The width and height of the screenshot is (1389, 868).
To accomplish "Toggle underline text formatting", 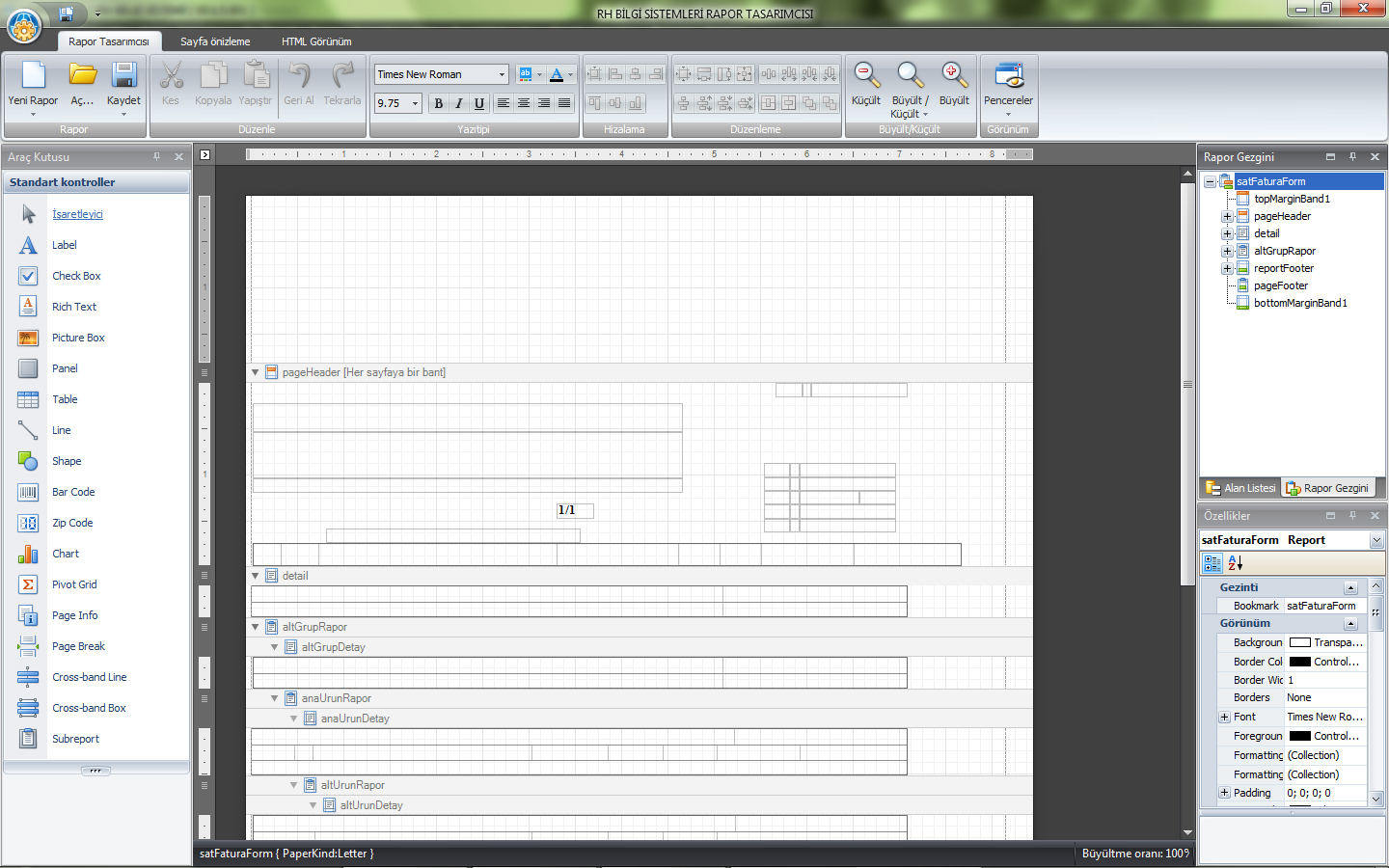I will pyautogui.click(x=479, y=103).
